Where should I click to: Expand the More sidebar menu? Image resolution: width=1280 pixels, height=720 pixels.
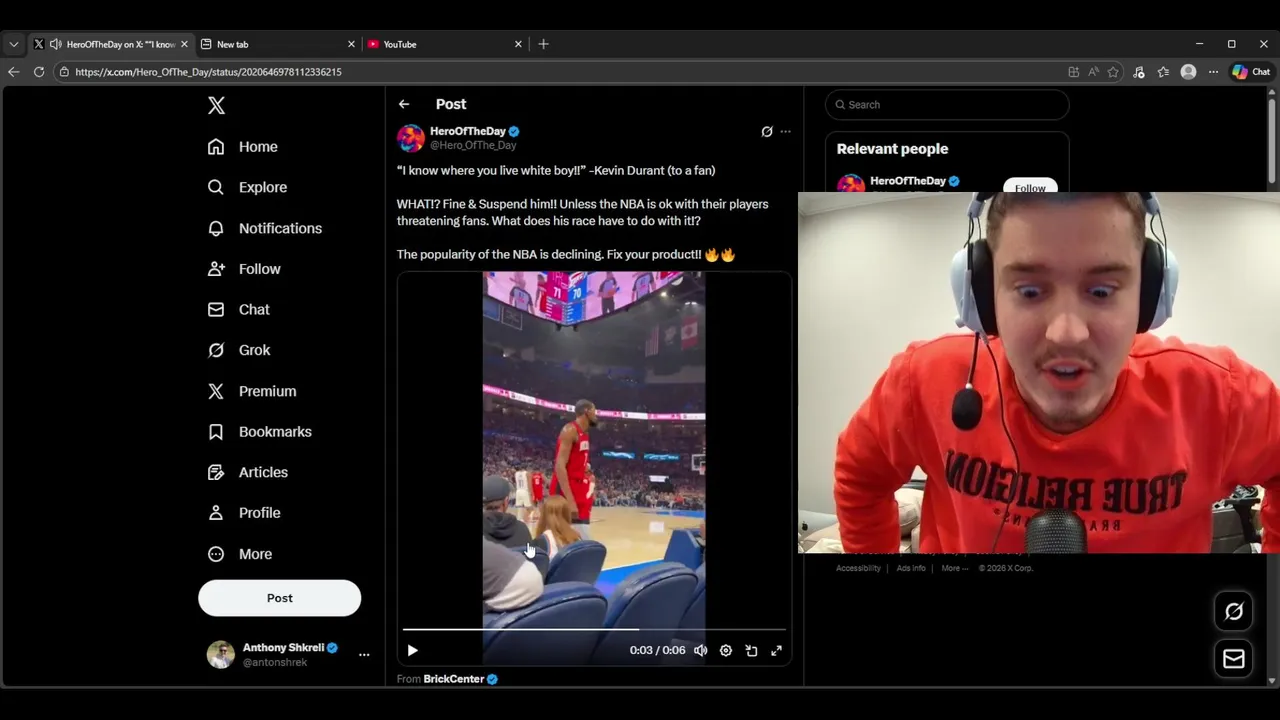pyautogui.click(x=239, y=554)
